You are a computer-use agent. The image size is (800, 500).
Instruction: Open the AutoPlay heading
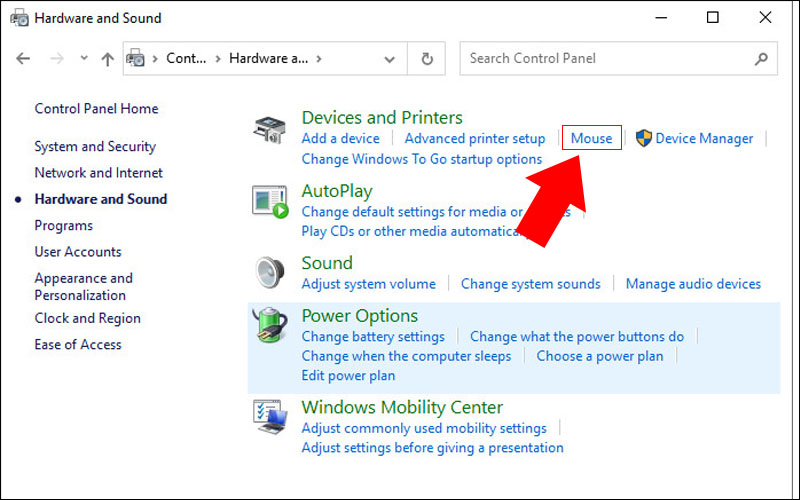pos(337,191)
